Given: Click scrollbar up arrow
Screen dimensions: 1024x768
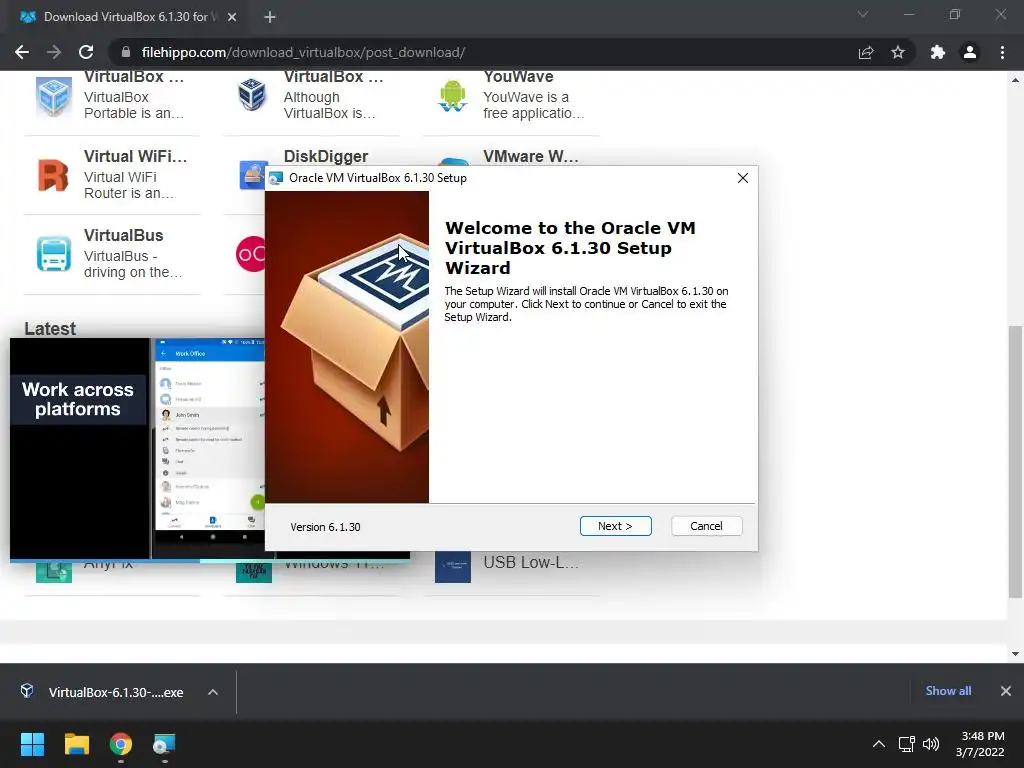Looking at the screenshot, I should point(1015,80).
